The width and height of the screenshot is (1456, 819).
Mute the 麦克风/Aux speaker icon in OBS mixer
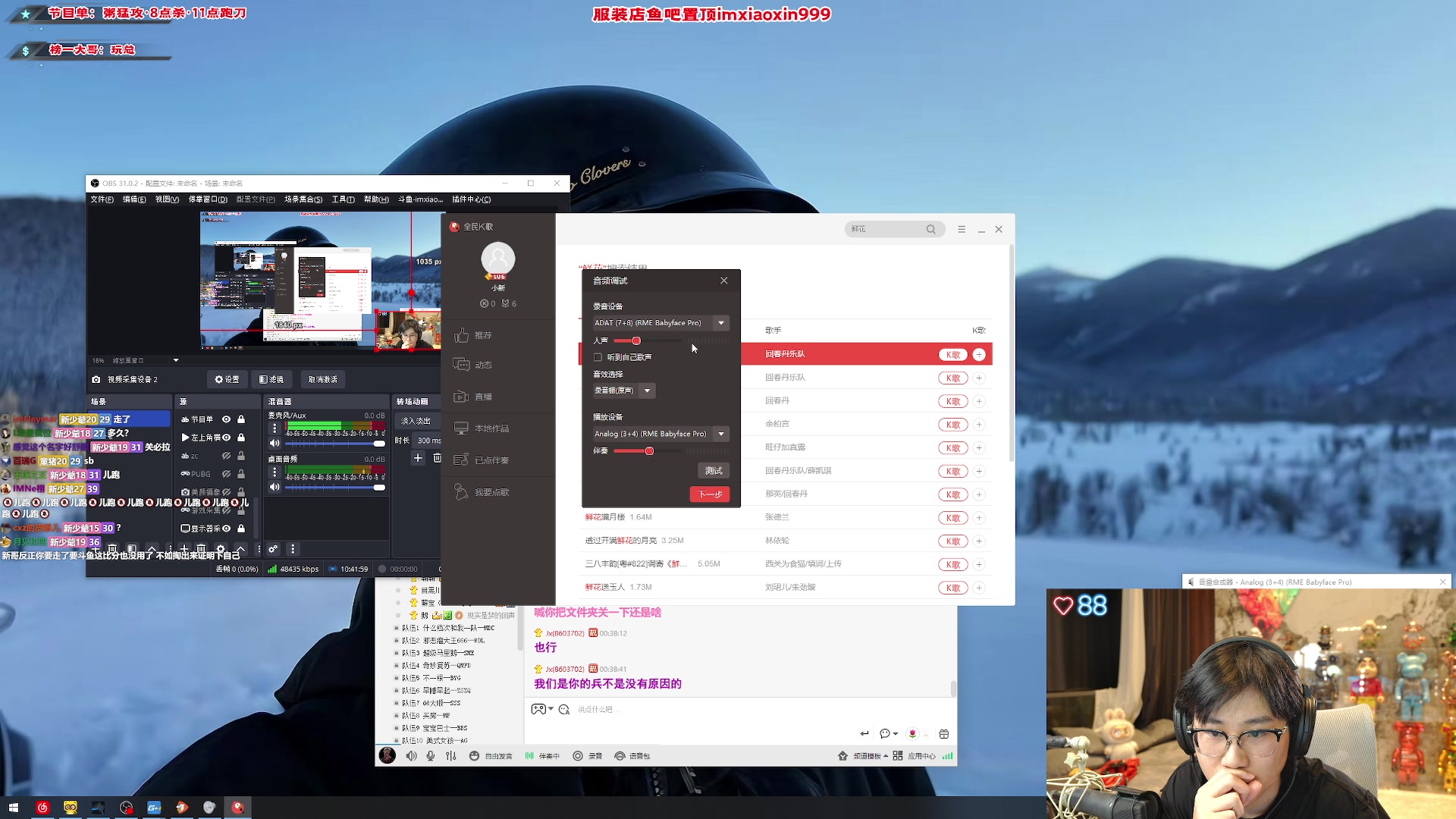click(x=275, y=443)
